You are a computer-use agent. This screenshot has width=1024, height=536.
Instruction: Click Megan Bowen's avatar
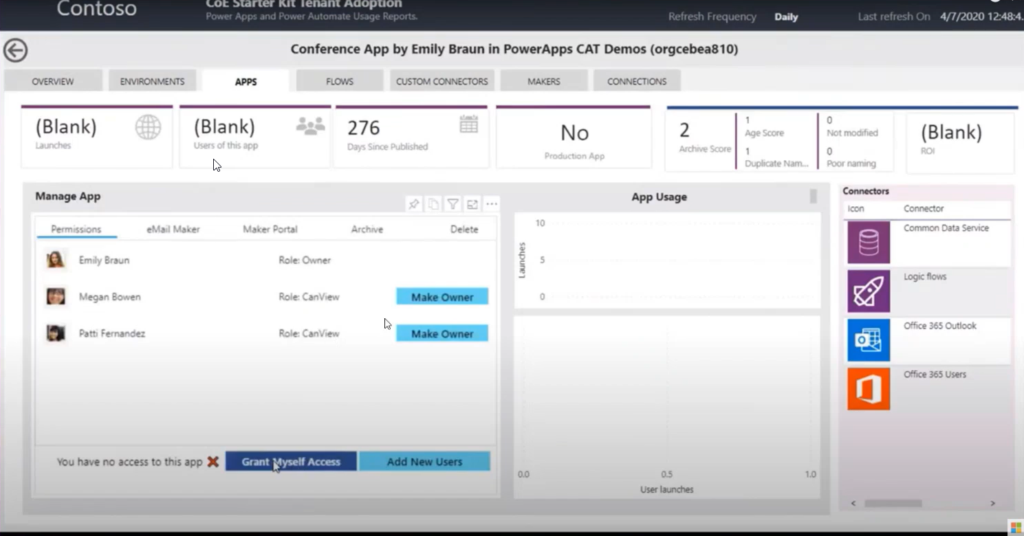tap(56, 296)
